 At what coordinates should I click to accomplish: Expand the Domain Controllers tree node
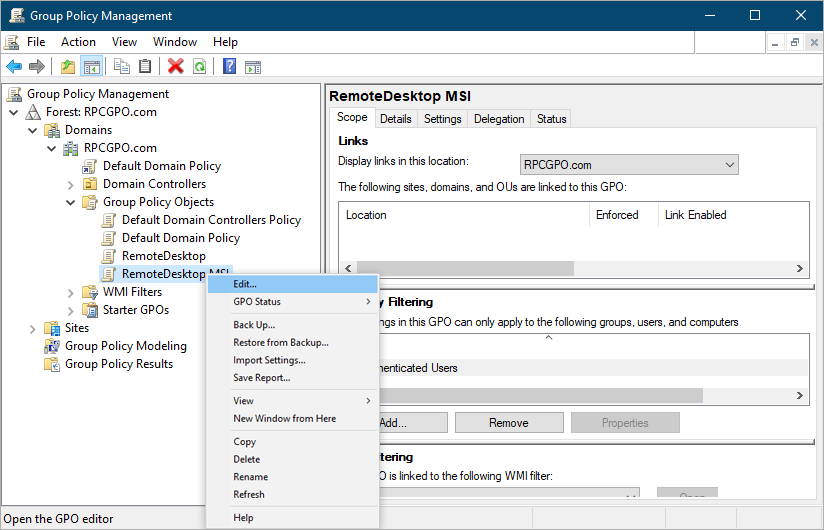coord(70,184)
